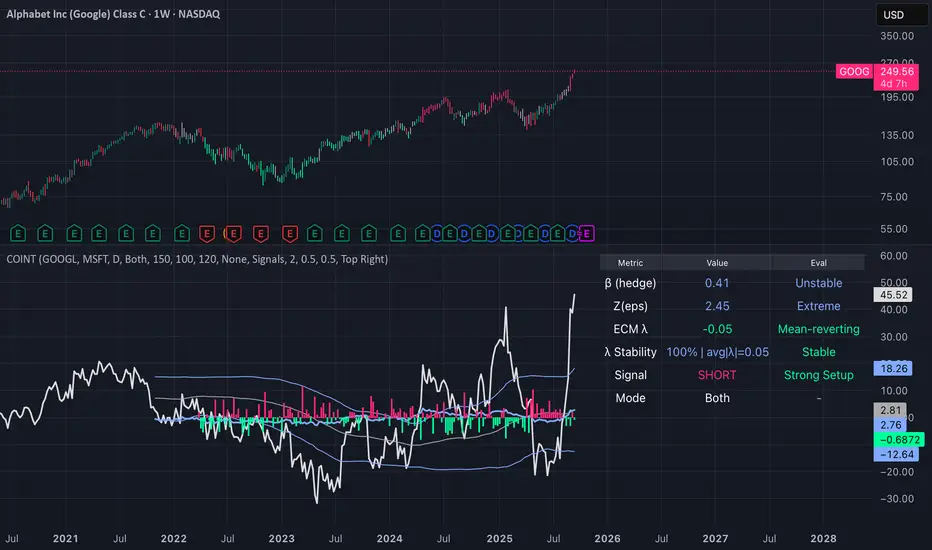Viewport: 932px width, 550px height.
Task: Click the ECM λ metric label
Action: click(x=630, y=329)
